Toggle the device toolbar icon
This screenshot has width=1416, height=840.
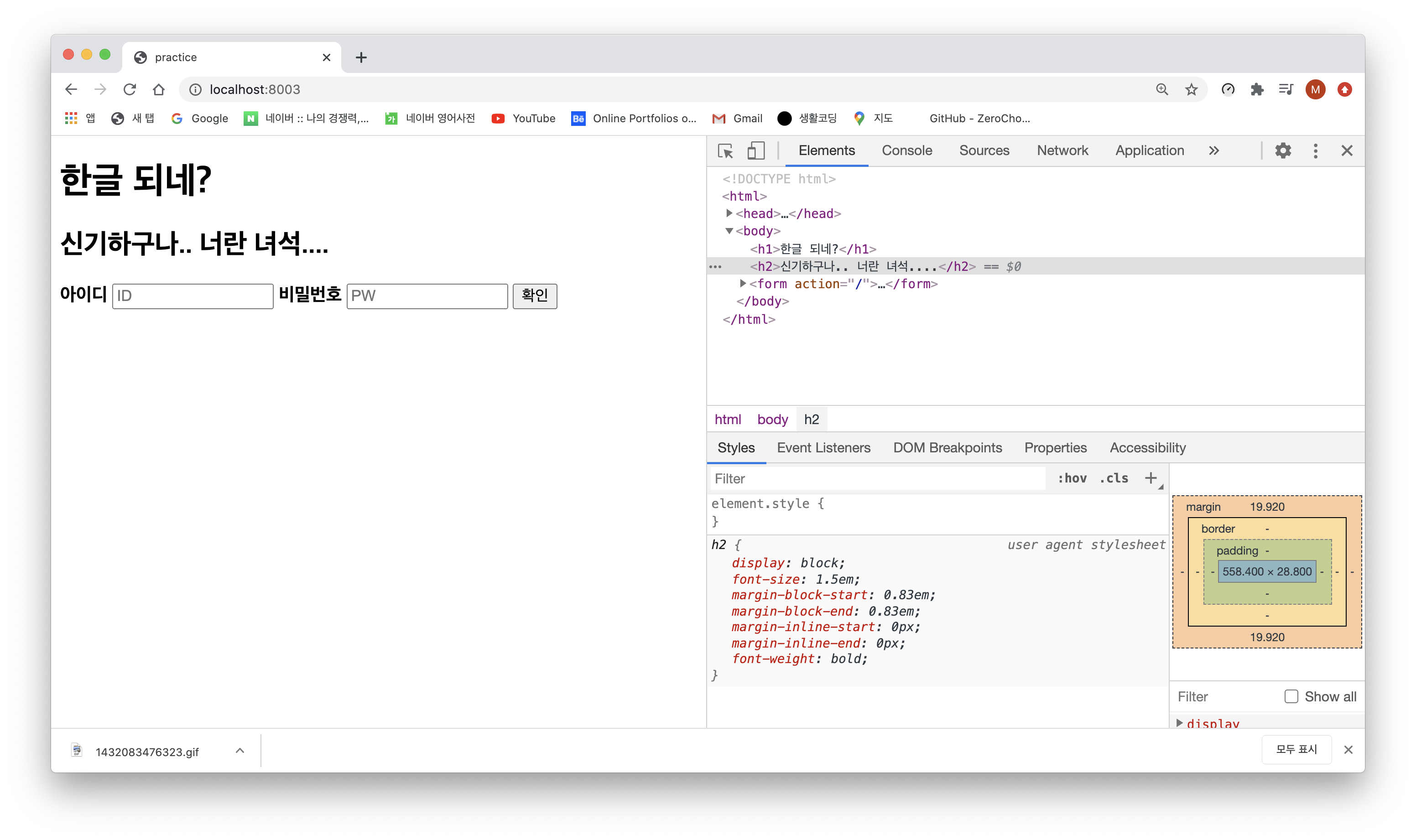pos(755,150)
